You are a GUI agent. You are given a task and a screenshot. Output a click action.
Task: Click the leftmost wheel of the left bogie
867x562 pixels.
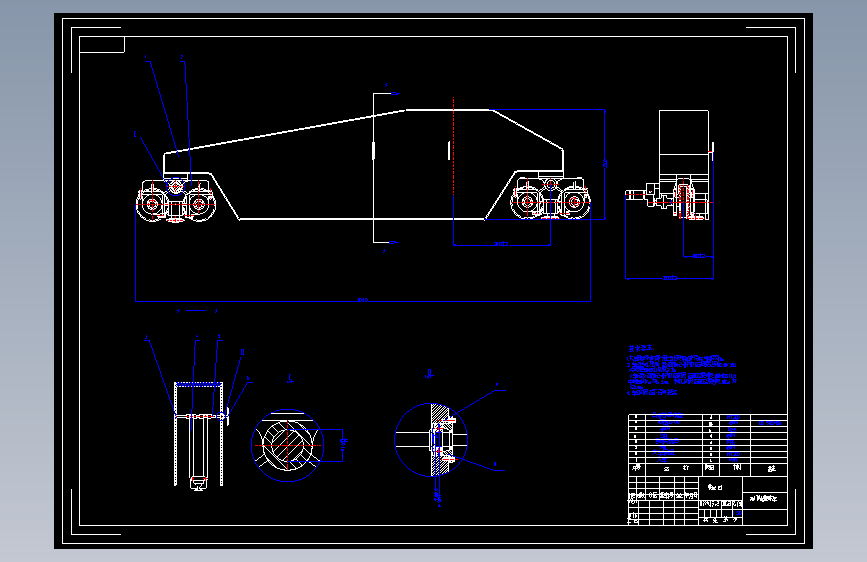pos(152,204)
